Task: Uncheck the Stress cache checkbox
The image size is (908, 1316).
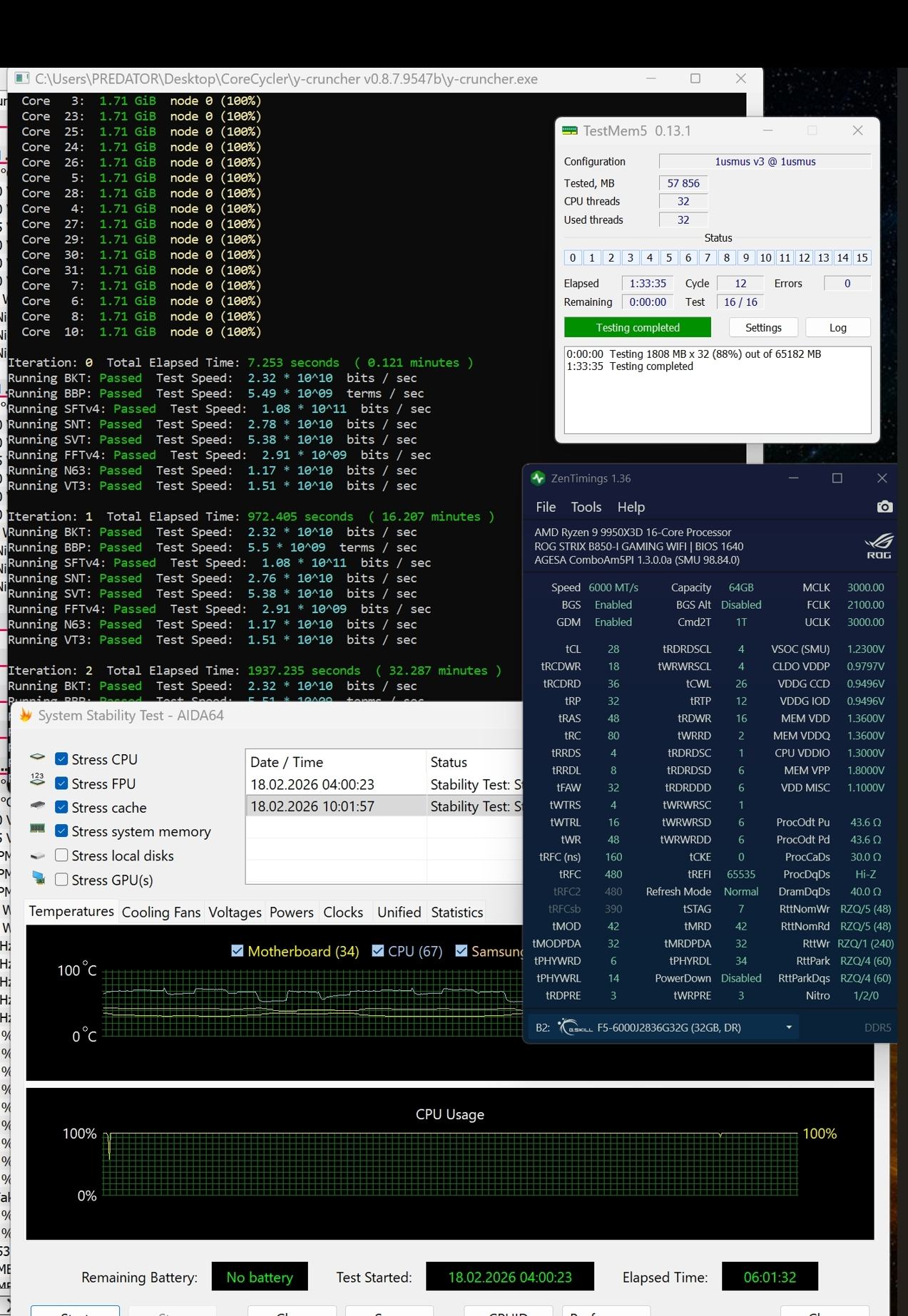Action: pos(62,807)
